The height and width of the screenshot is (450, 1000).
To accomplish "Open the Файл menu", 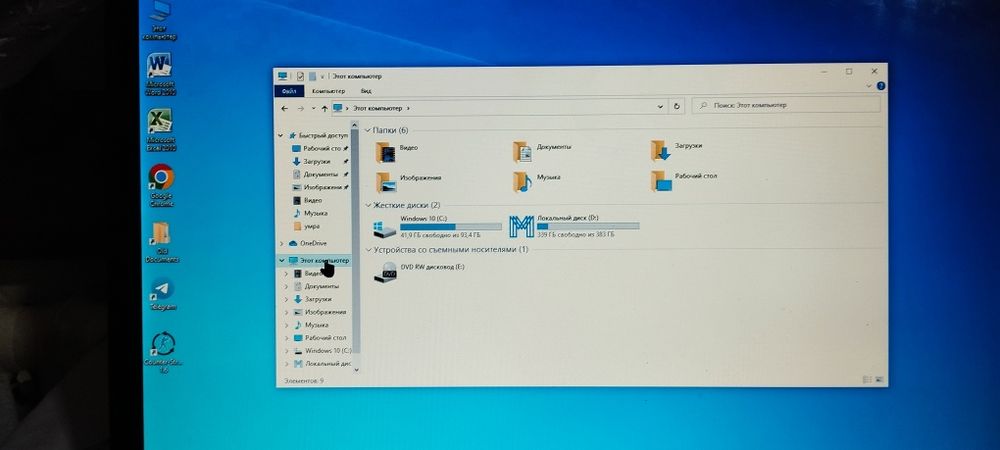I will click(x=289, y=91).
